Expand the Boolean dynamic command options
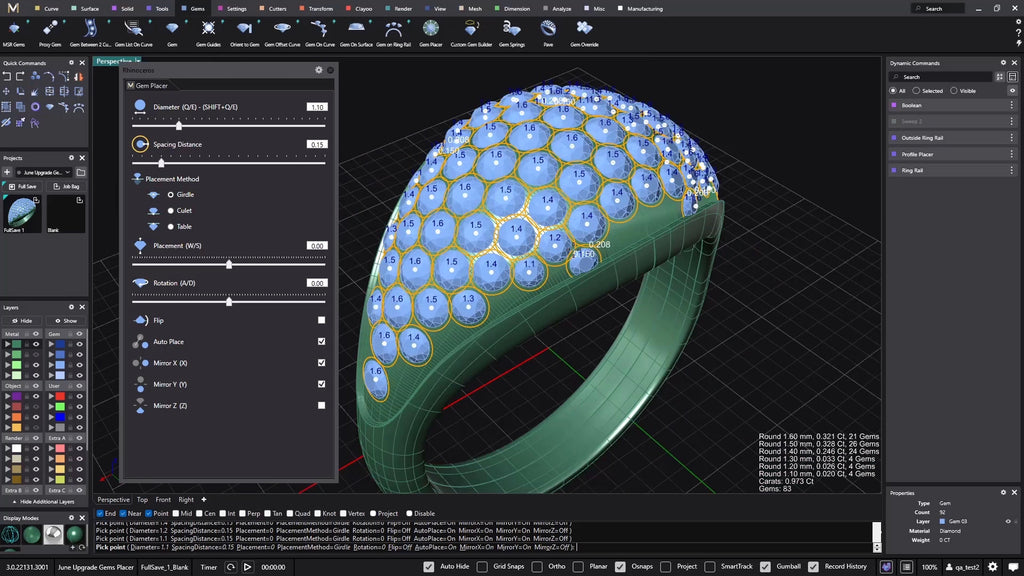The height and width of the screenshot is (576, 1024). pyautogui.click(x=1012, y=105)
